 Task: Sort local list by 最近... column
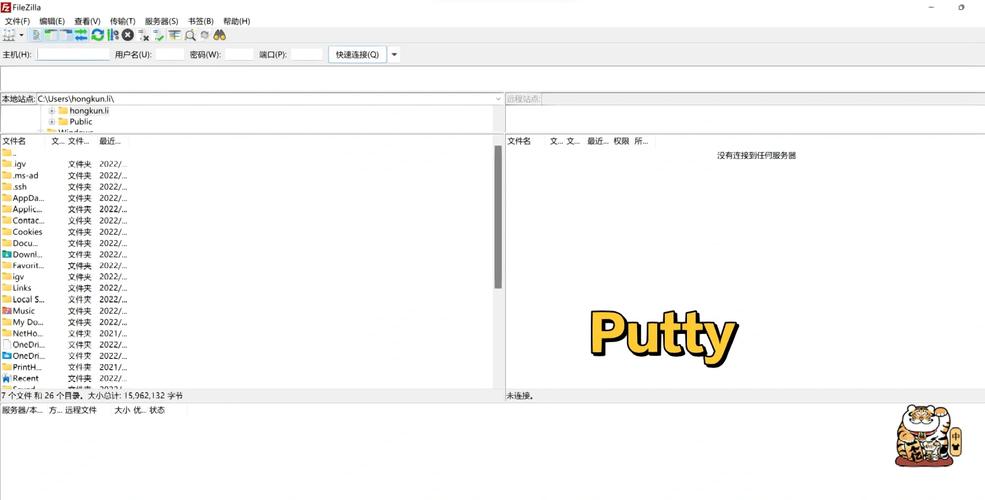pyautogui.click(x=112, y=141)
